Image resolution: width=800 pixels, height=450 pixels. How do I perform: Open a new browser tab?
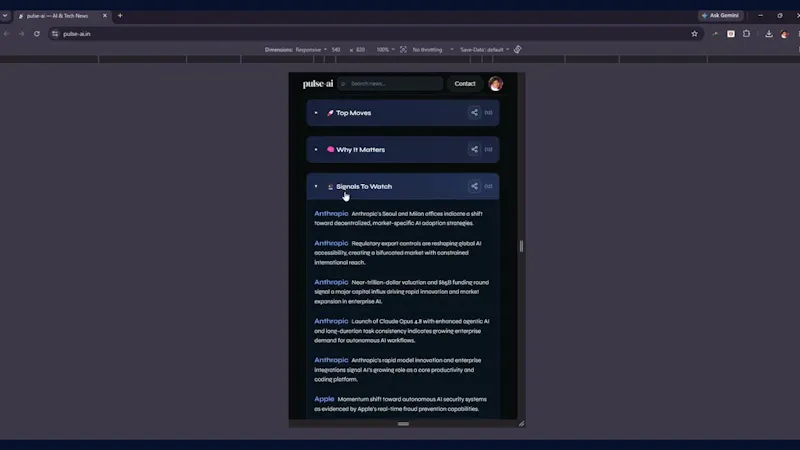pyautogui.click(x=120, y=16)
